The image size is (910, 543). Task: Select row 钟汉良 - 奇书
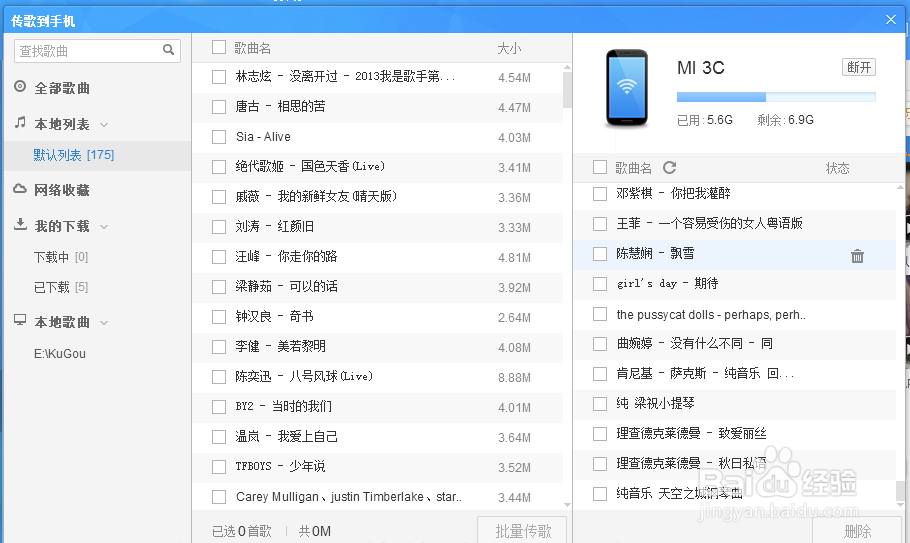point(378,317)
